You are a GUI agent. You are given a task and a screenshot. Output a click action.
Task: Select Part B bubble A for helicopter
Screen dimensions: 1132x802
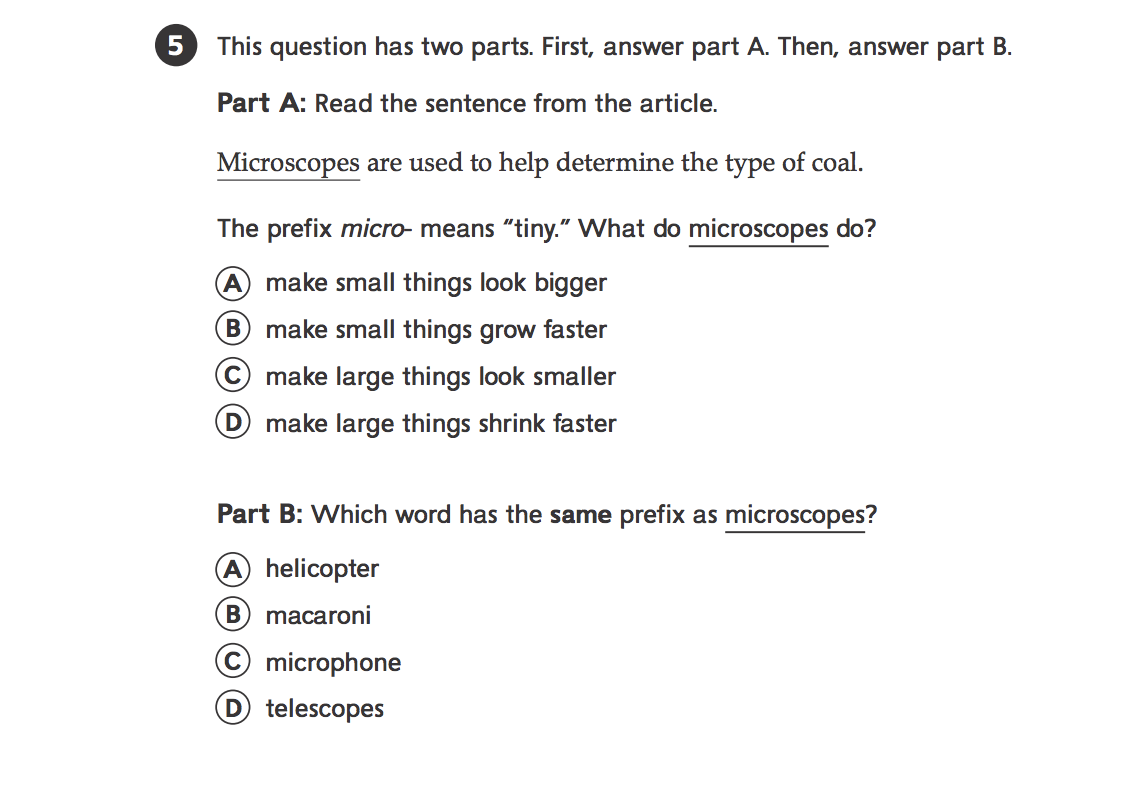(x=232, y=569)
